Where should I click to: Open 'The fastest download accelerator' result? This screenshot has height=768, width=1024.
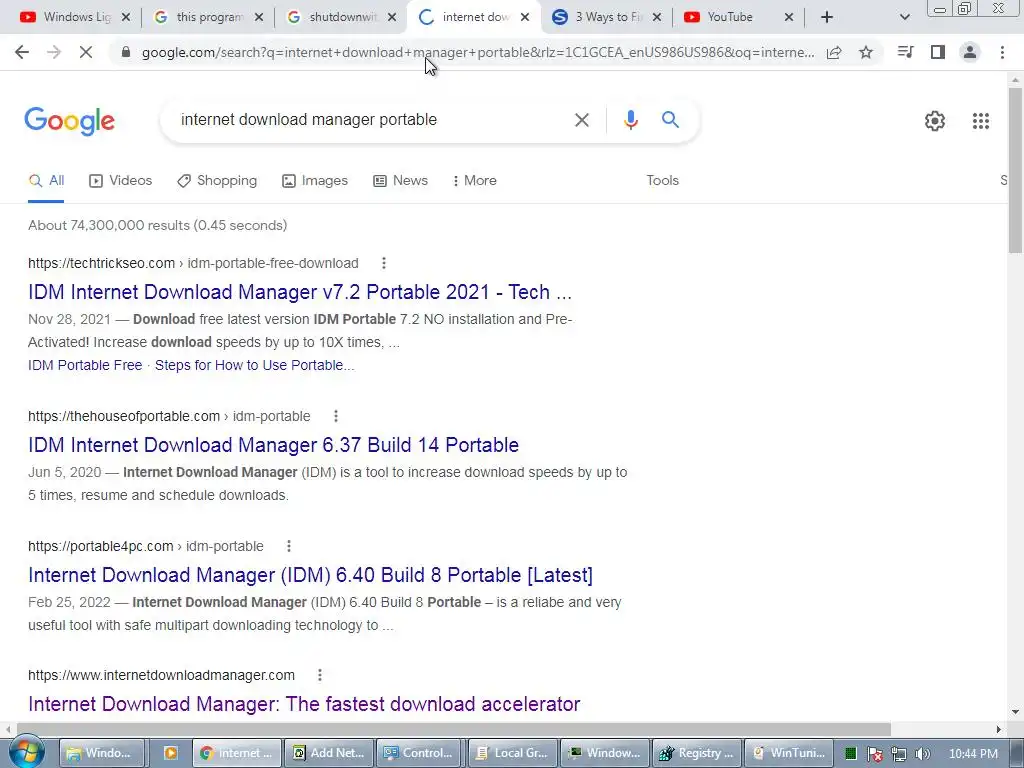click(304, 704)
